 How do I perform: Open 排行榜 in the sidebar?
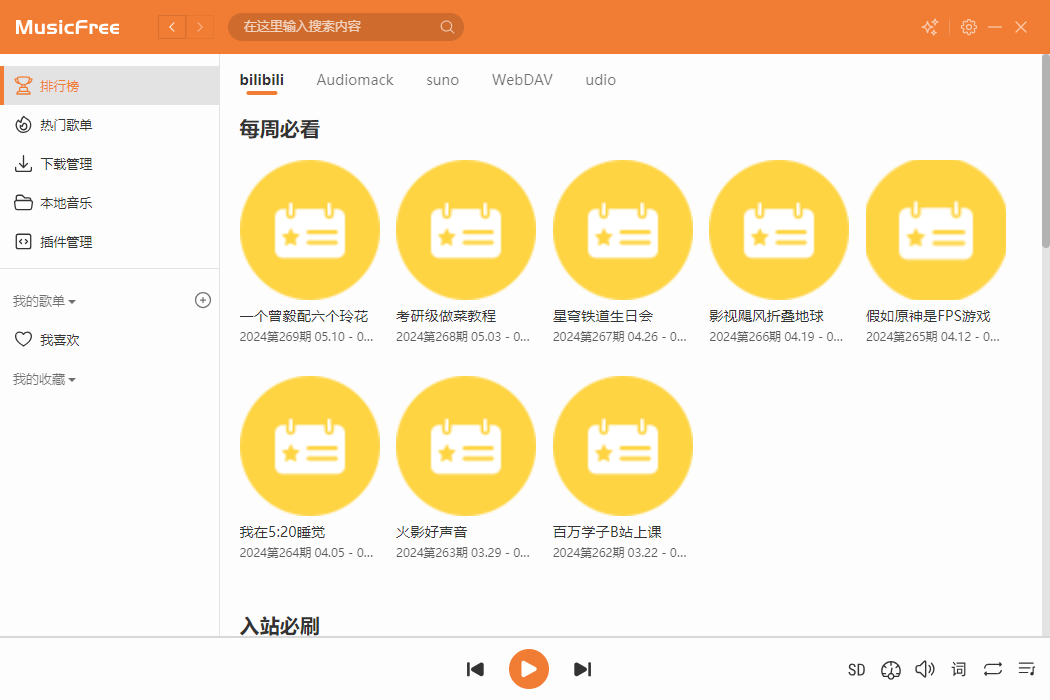(110, 86)
